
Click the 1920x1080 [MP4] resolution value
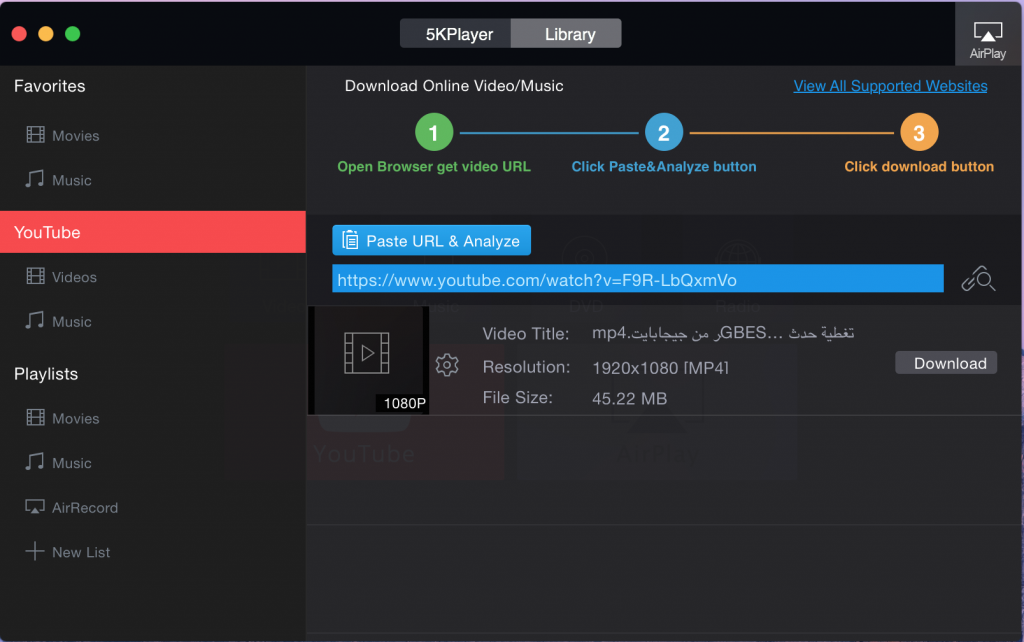click(x=660, y=368)
